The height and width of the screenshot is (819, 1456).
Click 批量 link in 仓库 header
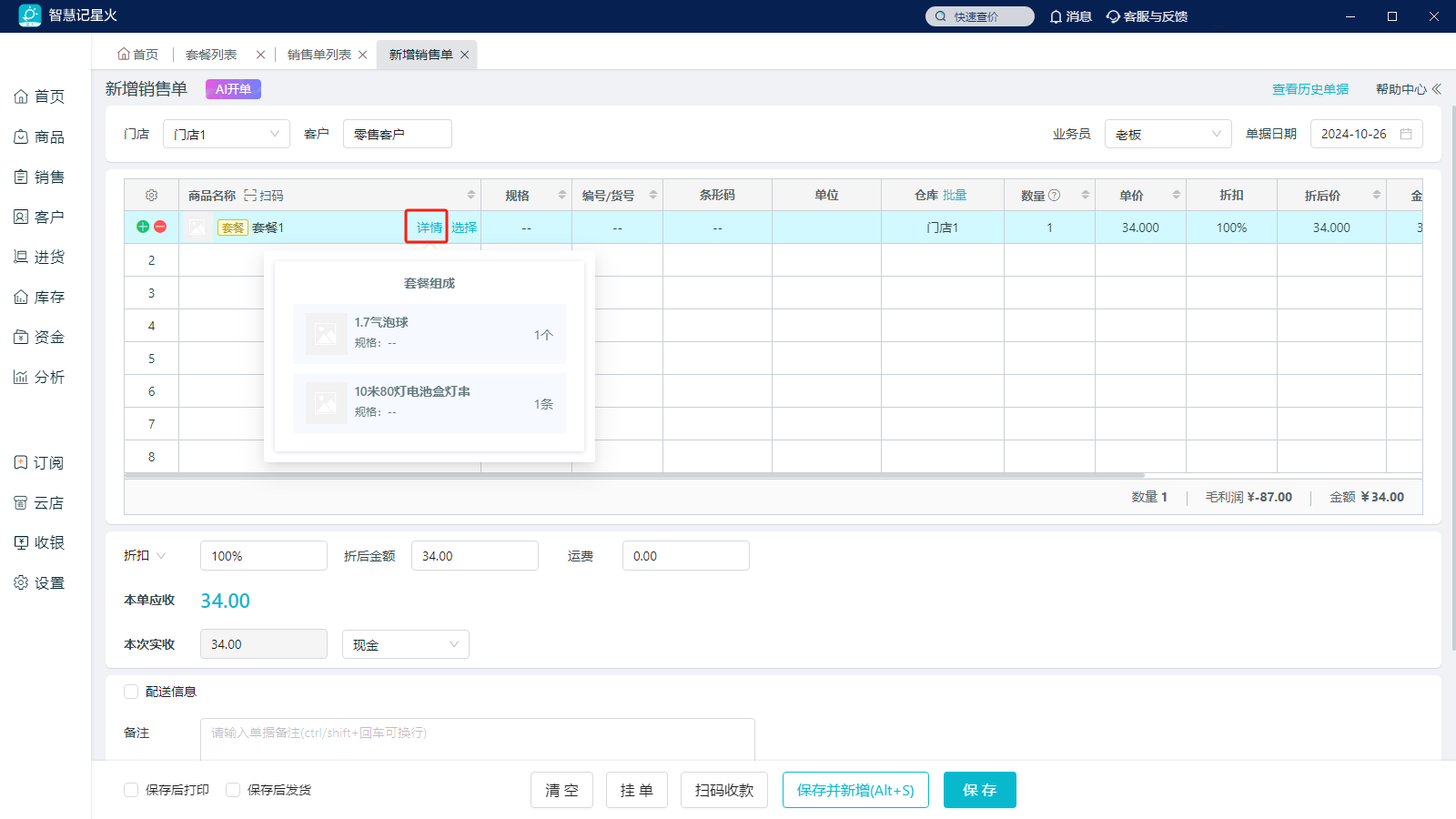click(955, 195)
